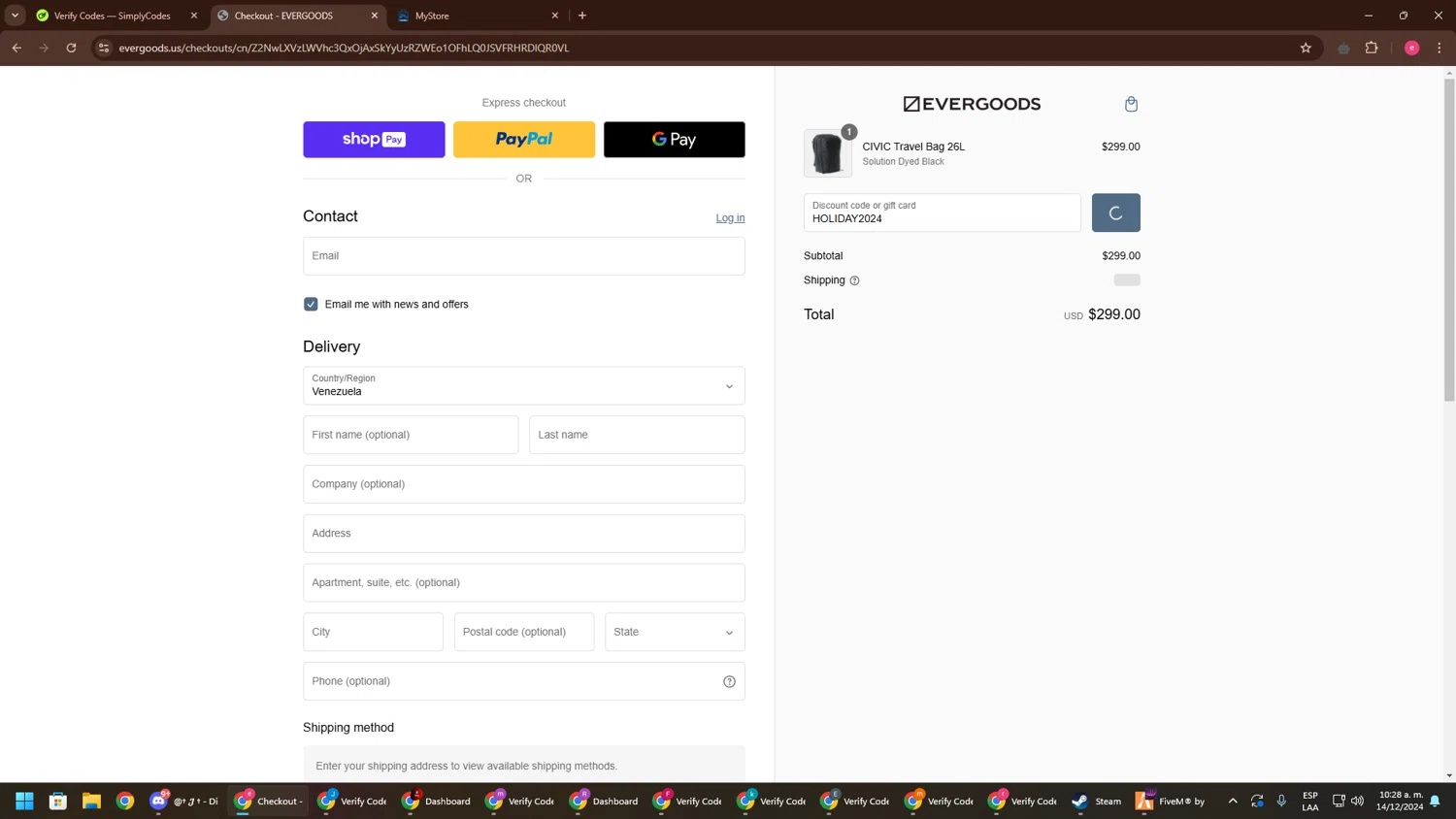Viewport: 1456px width, 819px height.
Task: Focus the Postal code field
Action: pyautogui.click(x=524, y=632)
